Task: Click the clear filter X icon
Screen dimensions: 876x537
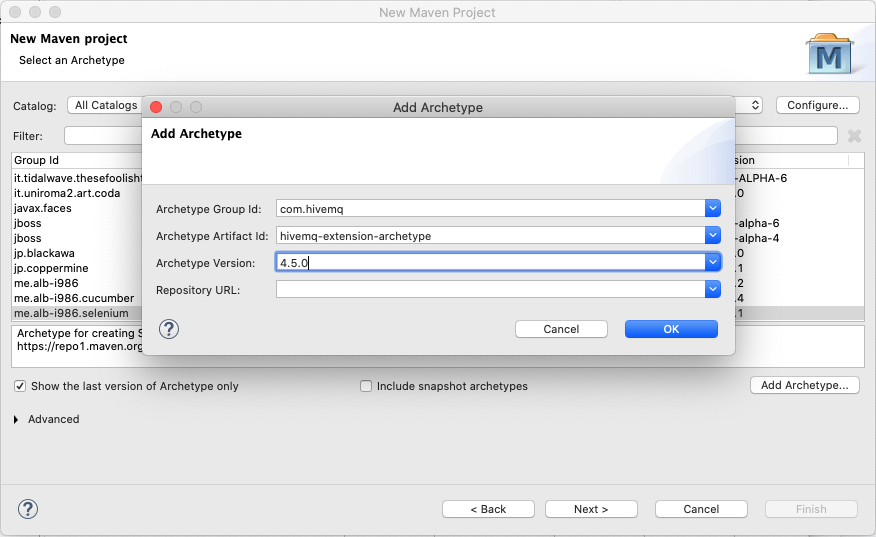Action: point(854,136)
